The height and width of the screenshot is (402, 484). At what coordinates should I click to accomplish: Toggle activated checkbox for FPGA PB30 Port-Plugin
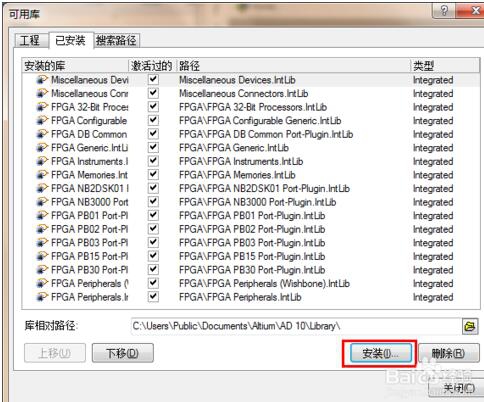coord(153,270)
